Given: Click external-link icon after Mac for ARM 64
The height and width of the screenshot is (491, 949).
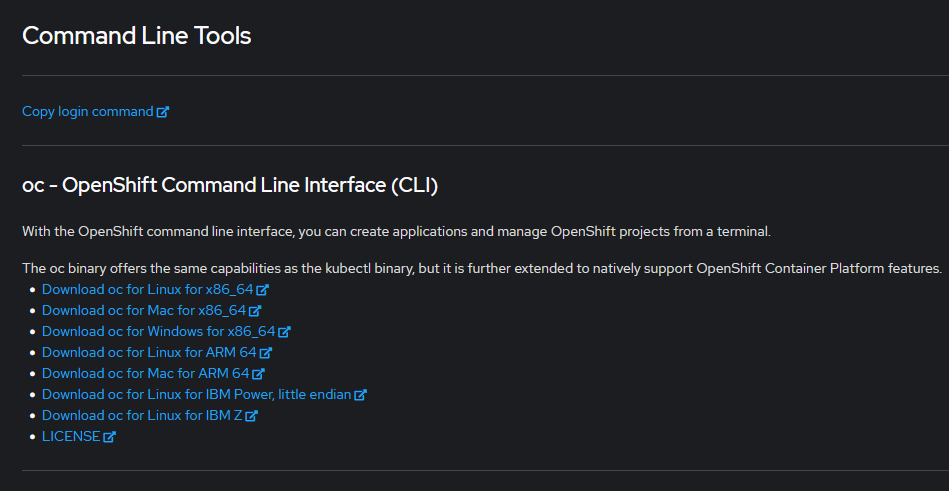Looking at the screenshot, I should (259, 374).
